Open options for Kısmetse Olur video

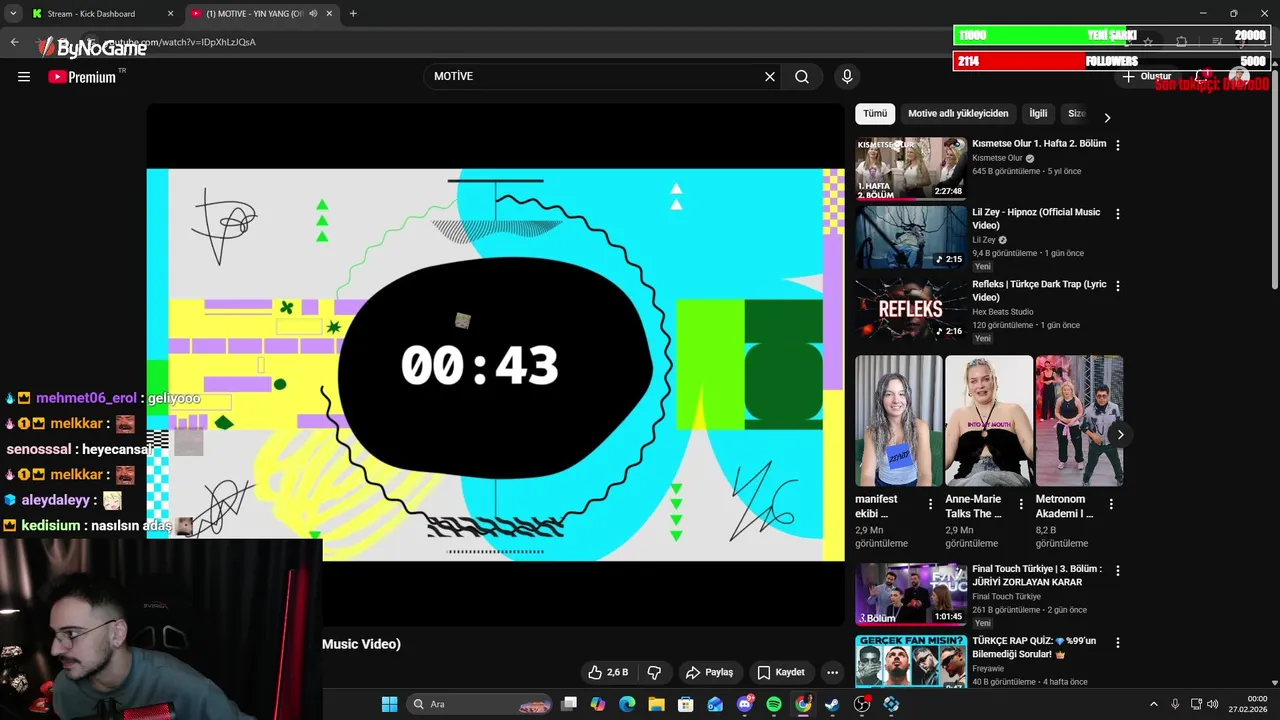tap(1117, 145)
